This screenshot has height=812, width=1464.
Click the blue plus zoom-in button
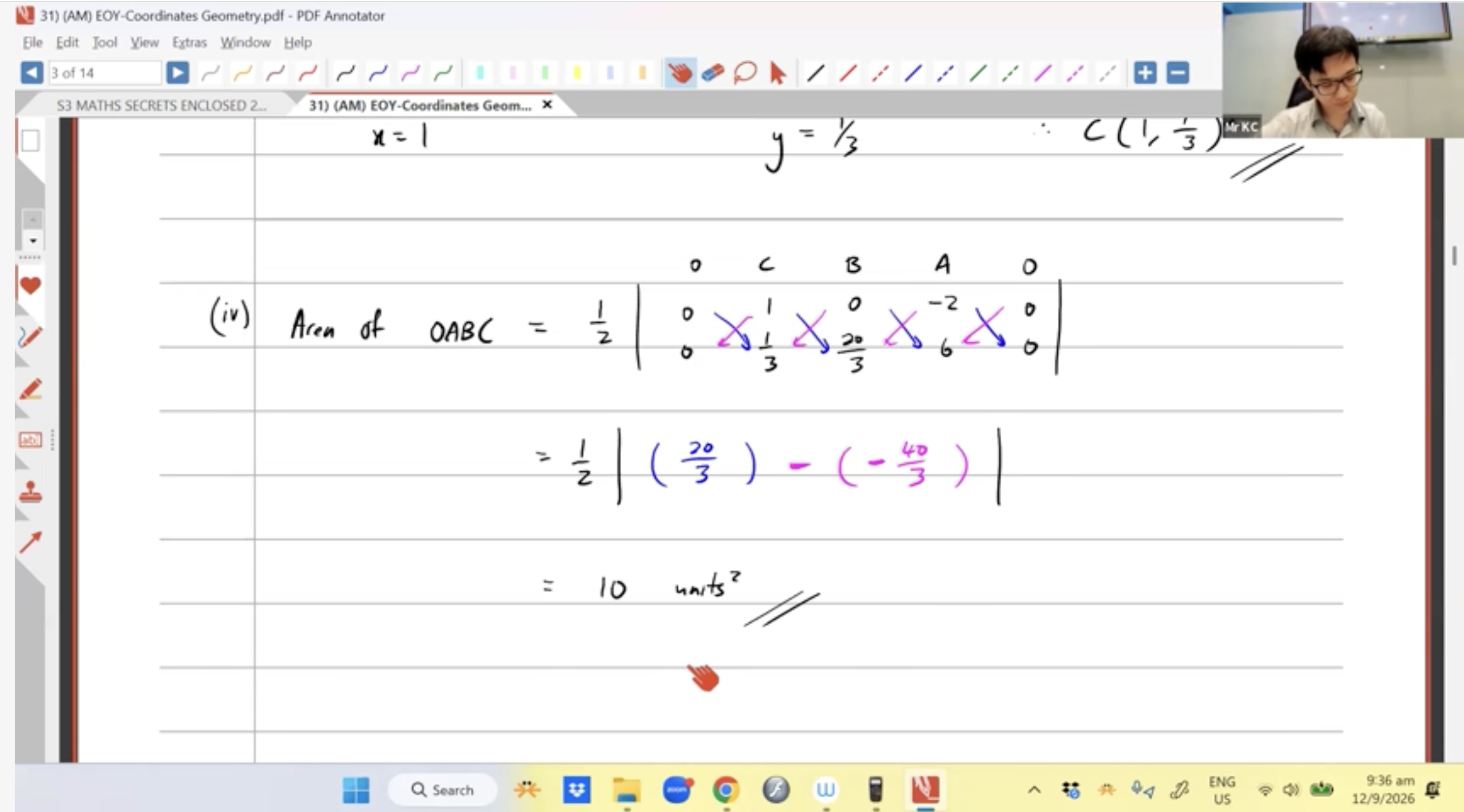(1145, 73)
